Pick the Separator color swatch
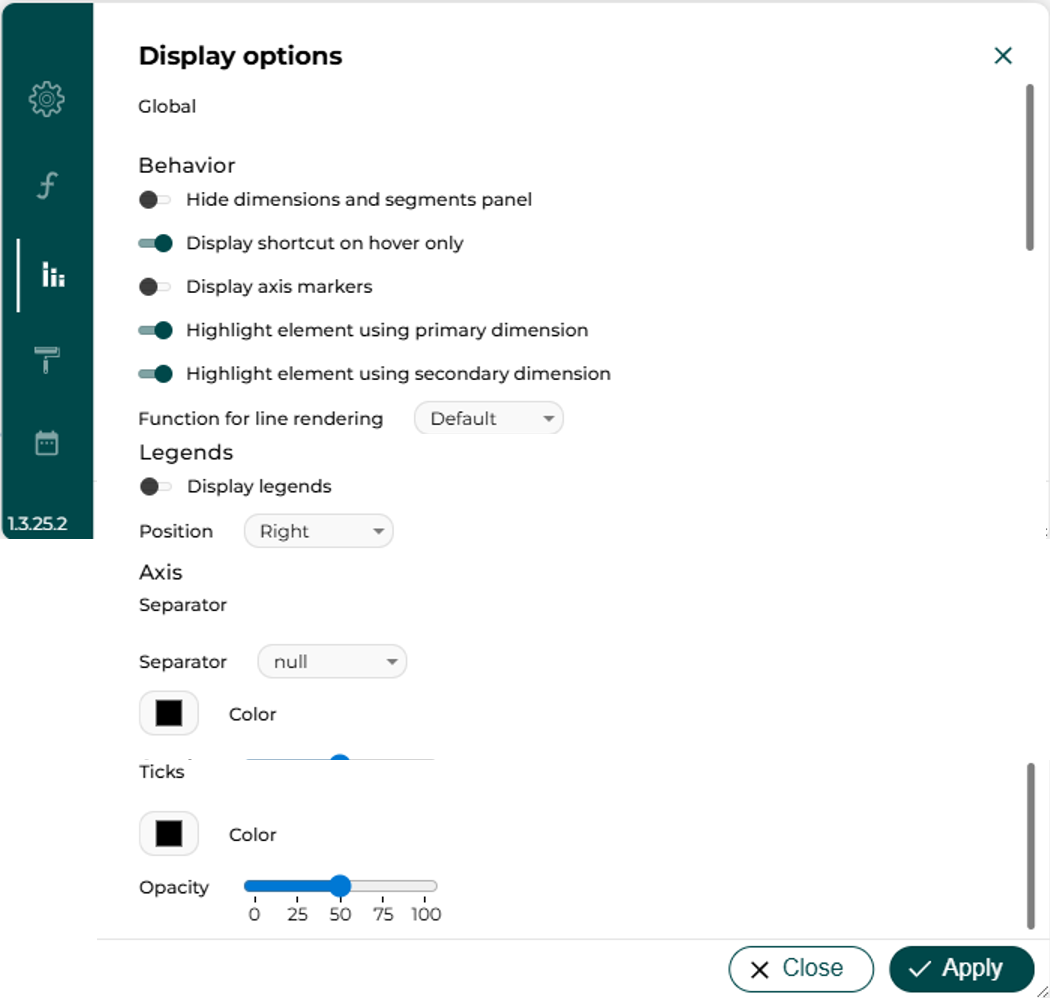The width and height of the screenshot is (1050, 998). 169,713
